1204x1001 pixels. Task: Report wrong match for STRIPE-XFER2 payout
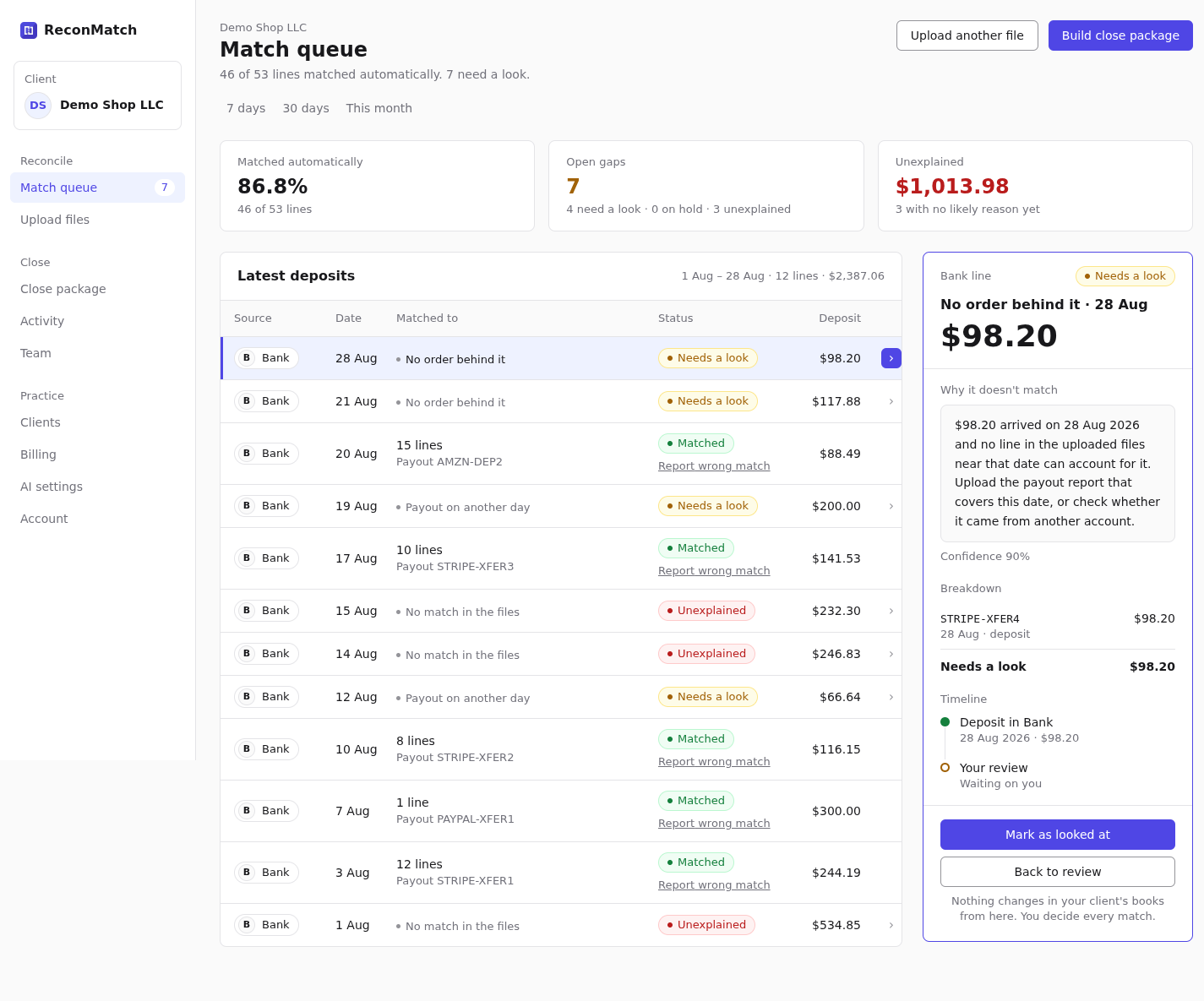(714, 762)
